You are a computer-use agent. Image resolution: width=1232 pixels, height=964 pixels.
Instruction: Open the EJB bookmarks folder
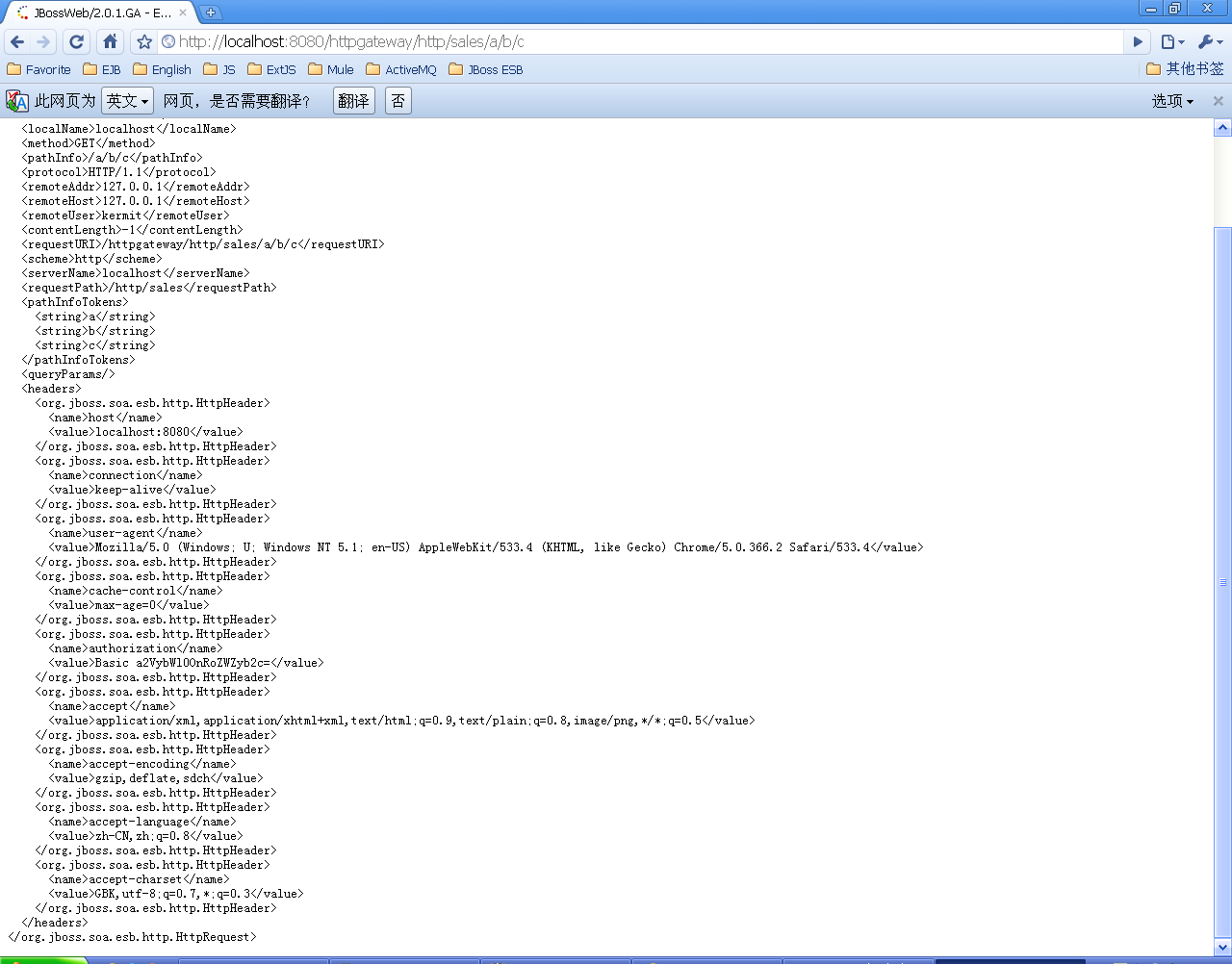click(102, 69)
